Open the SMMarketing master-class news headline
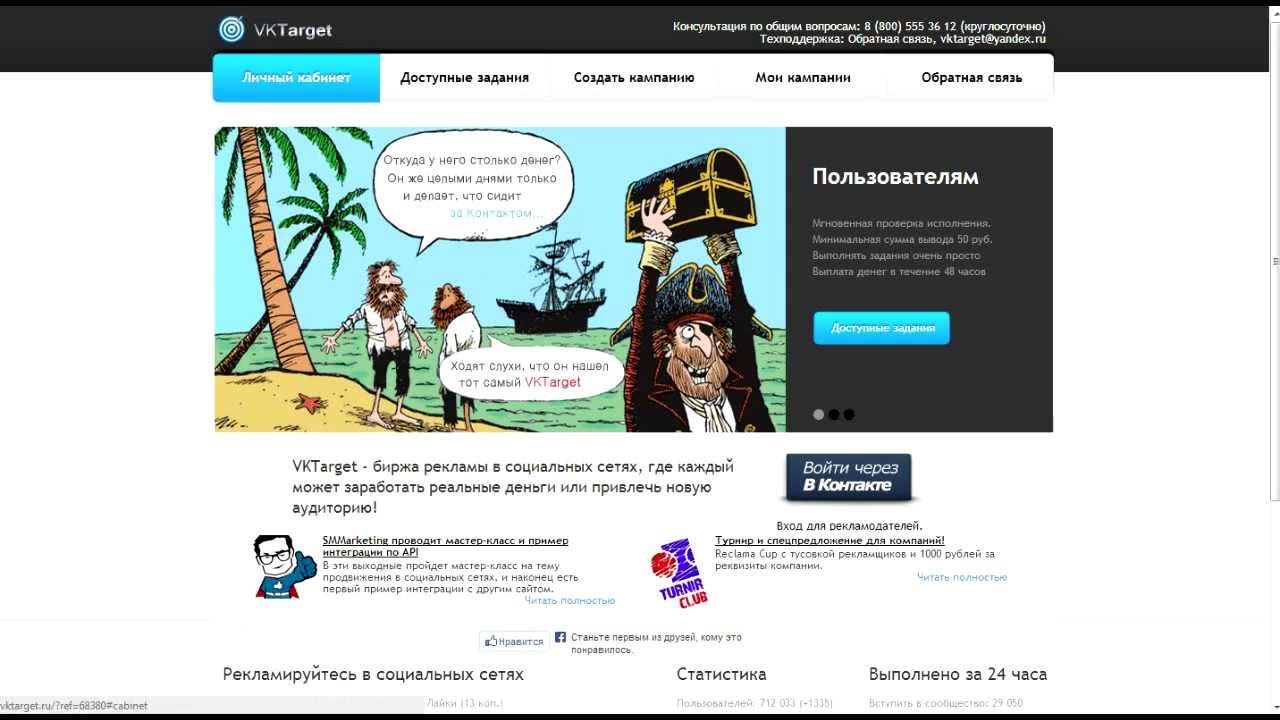This screenshot has height=720, width=1280. point(445,546)
